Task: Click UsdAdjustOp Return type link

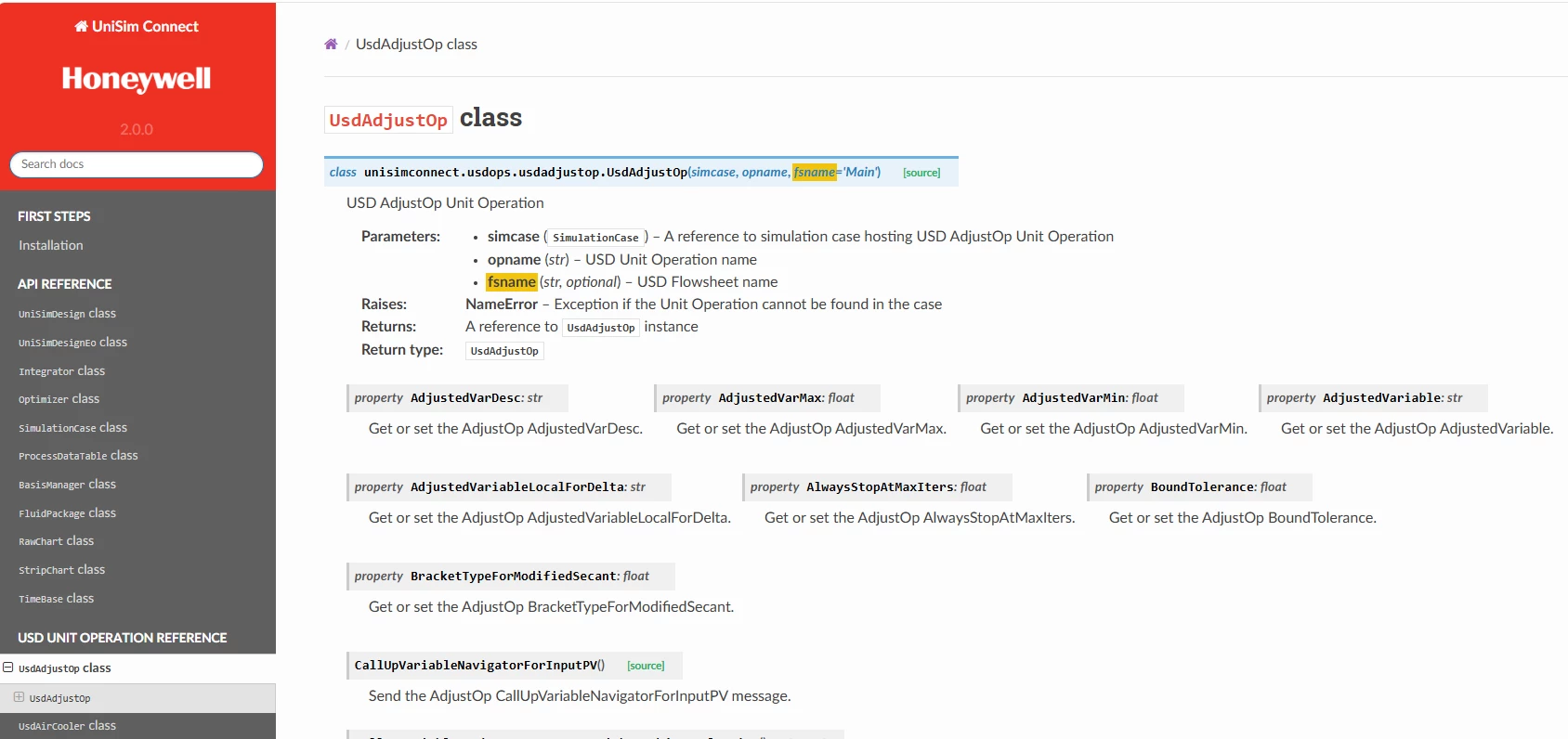Action: coord(504,351)
